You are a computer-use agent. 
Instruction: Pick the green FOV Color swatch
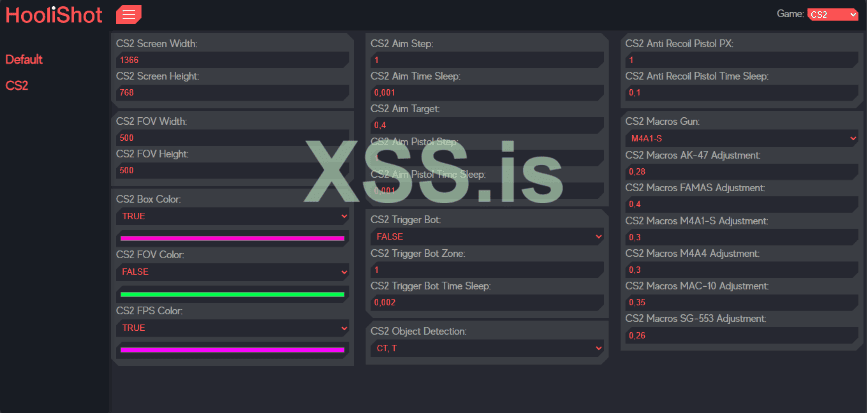(232, 294)
